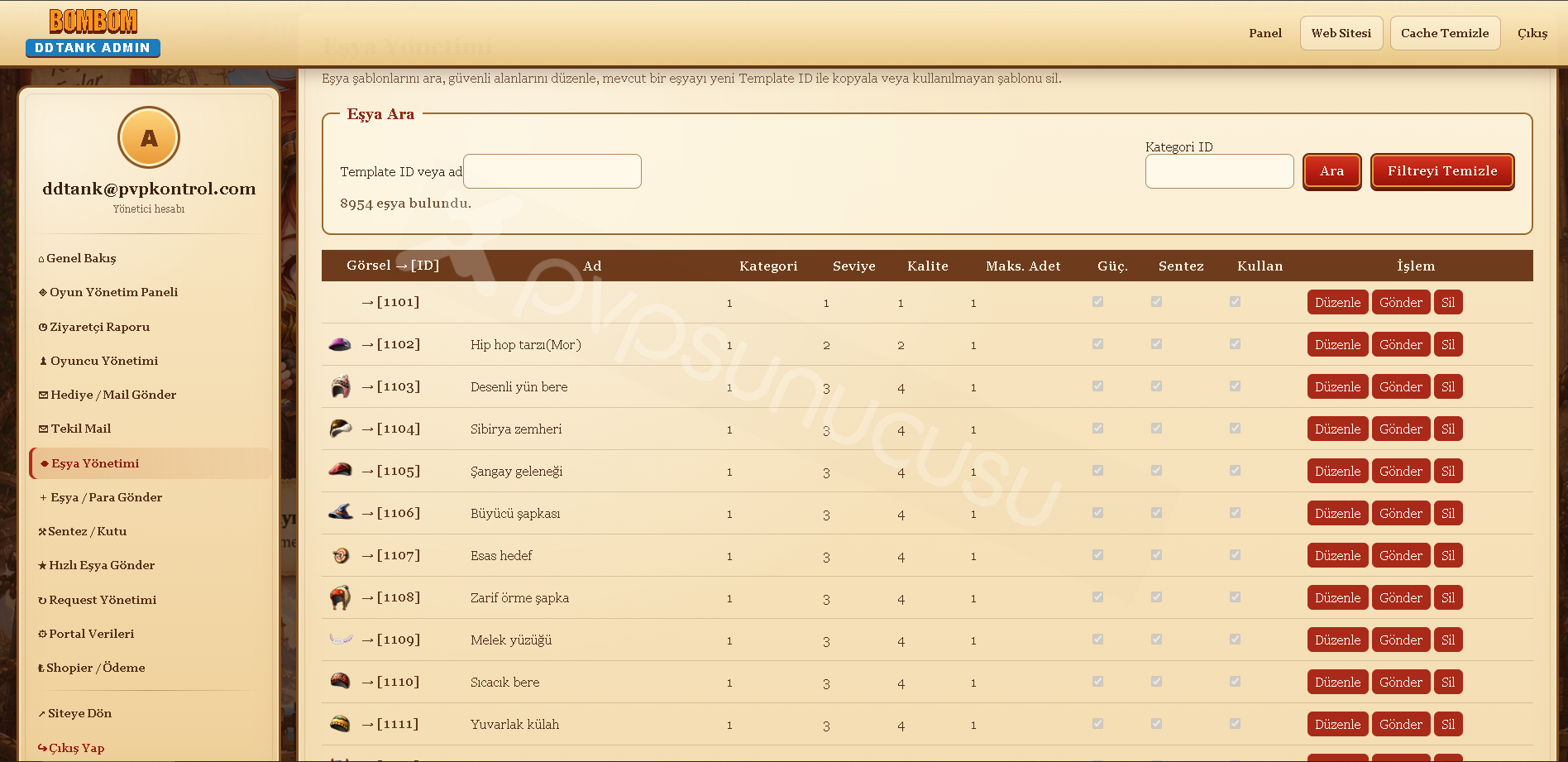Screen dimensions: 1568x762
Task: Click Cache Temizle in the top bar
Action: [x=1445, y=33]
